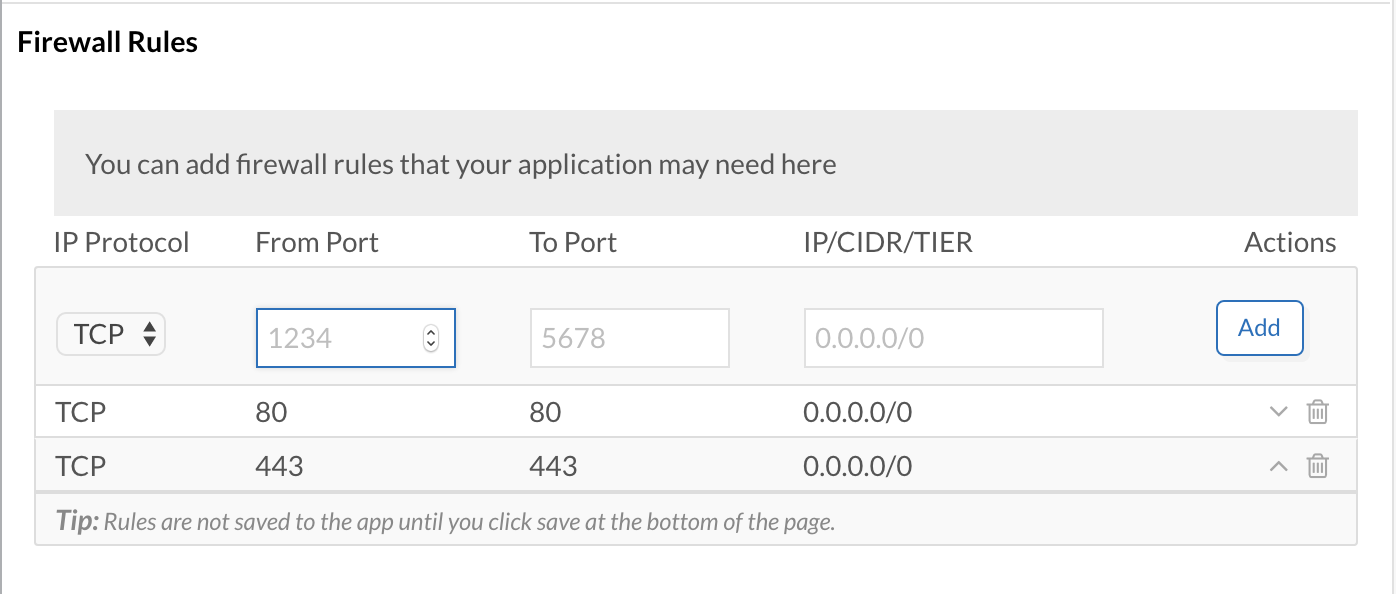Move the port 80 rule down
1396x594 pixels.
pyautogui.click(x=1278, y=412)
